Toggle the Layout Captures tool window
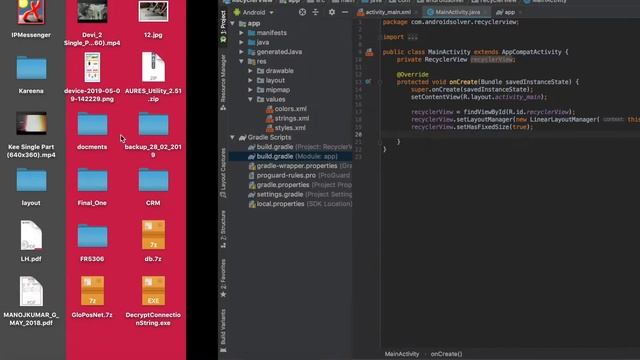Image resolution: width=640 pixels, height=360 pixels. [x=223, y=173]
